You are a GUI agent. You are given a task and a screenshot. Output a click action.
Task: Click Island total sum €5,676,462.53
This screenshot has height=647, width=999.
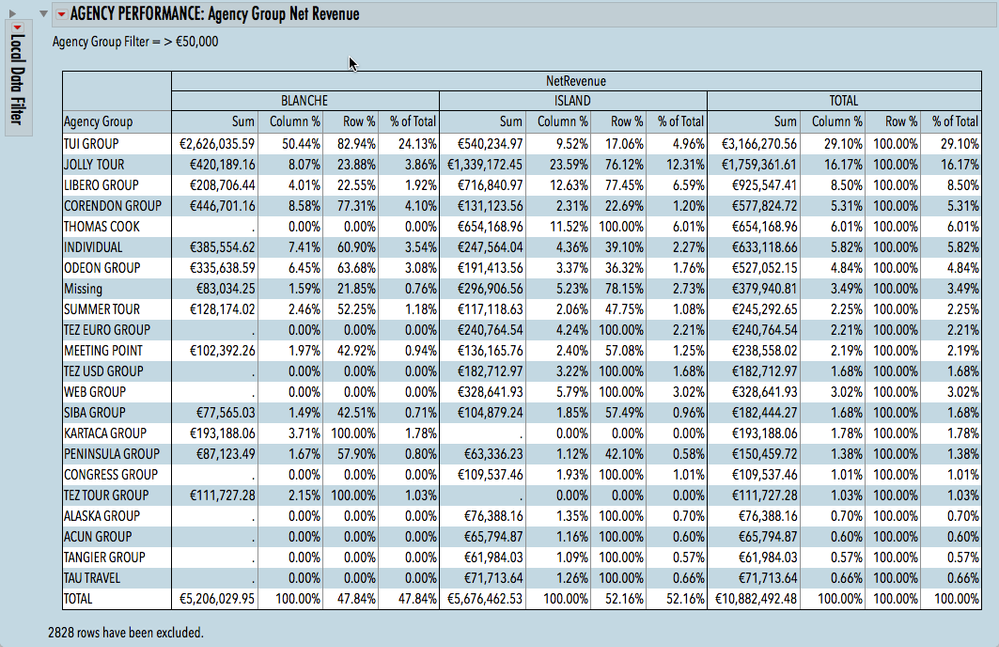click(x=485, y=599)
